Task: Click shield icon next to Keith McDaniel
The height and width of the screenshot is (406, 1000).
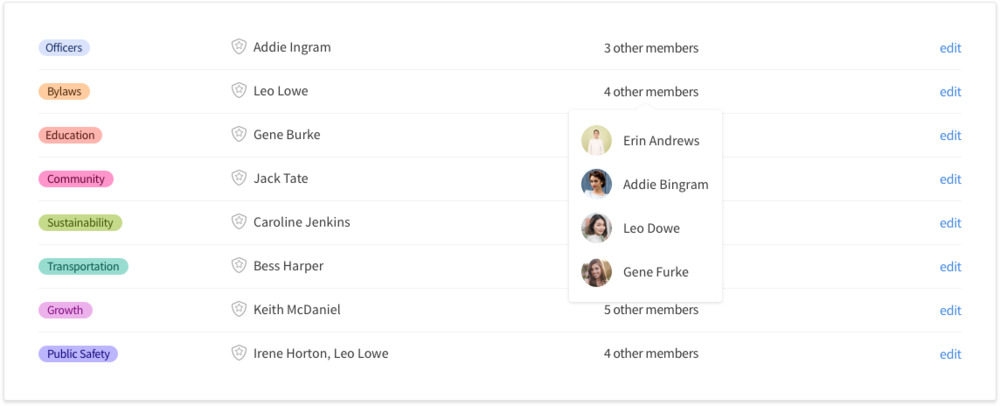Action: (x=238, y=310)
